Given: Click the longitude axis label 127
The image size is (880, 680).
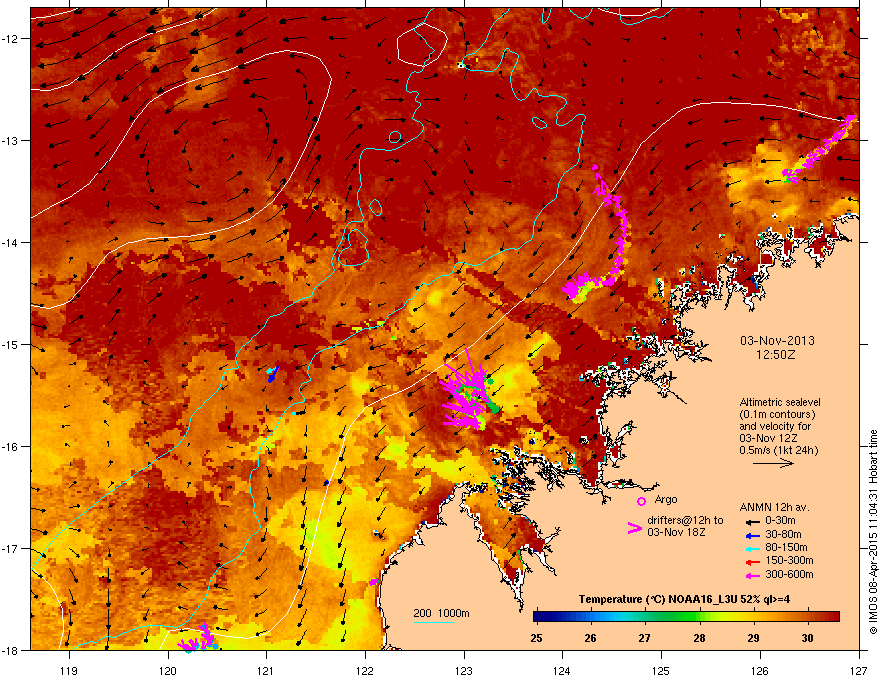Looking at the screenshot, I should [x=859, y=670].
